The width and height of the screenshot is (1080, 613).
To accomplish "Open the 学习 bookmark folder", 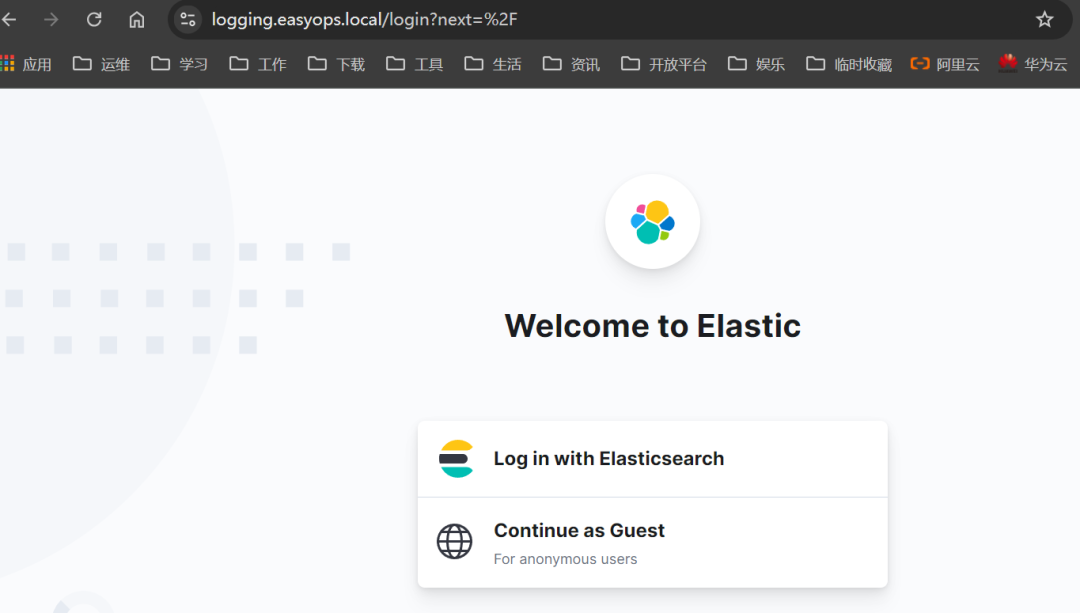I will click(180, 64).
